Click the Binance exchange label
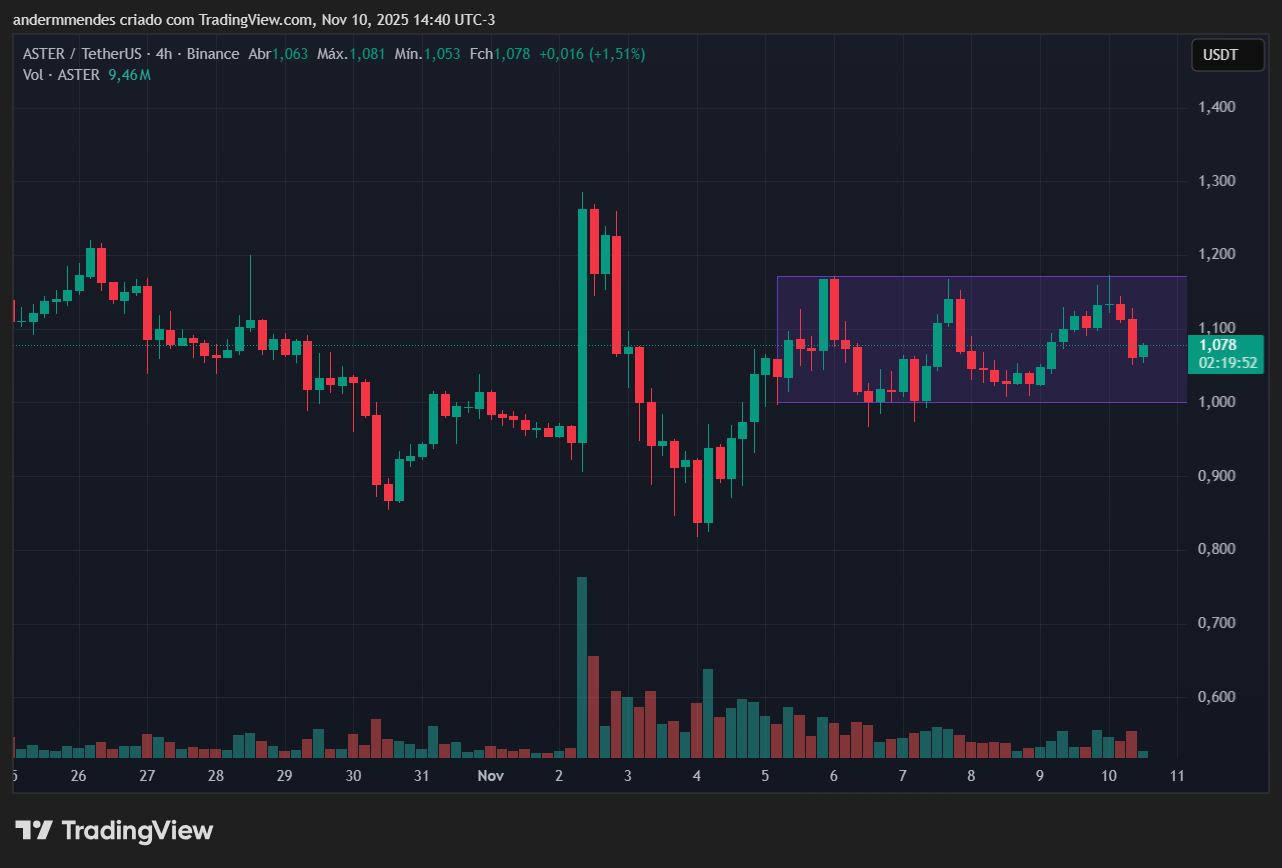This screenshot has width=1282, height=868. click(213, 54)
